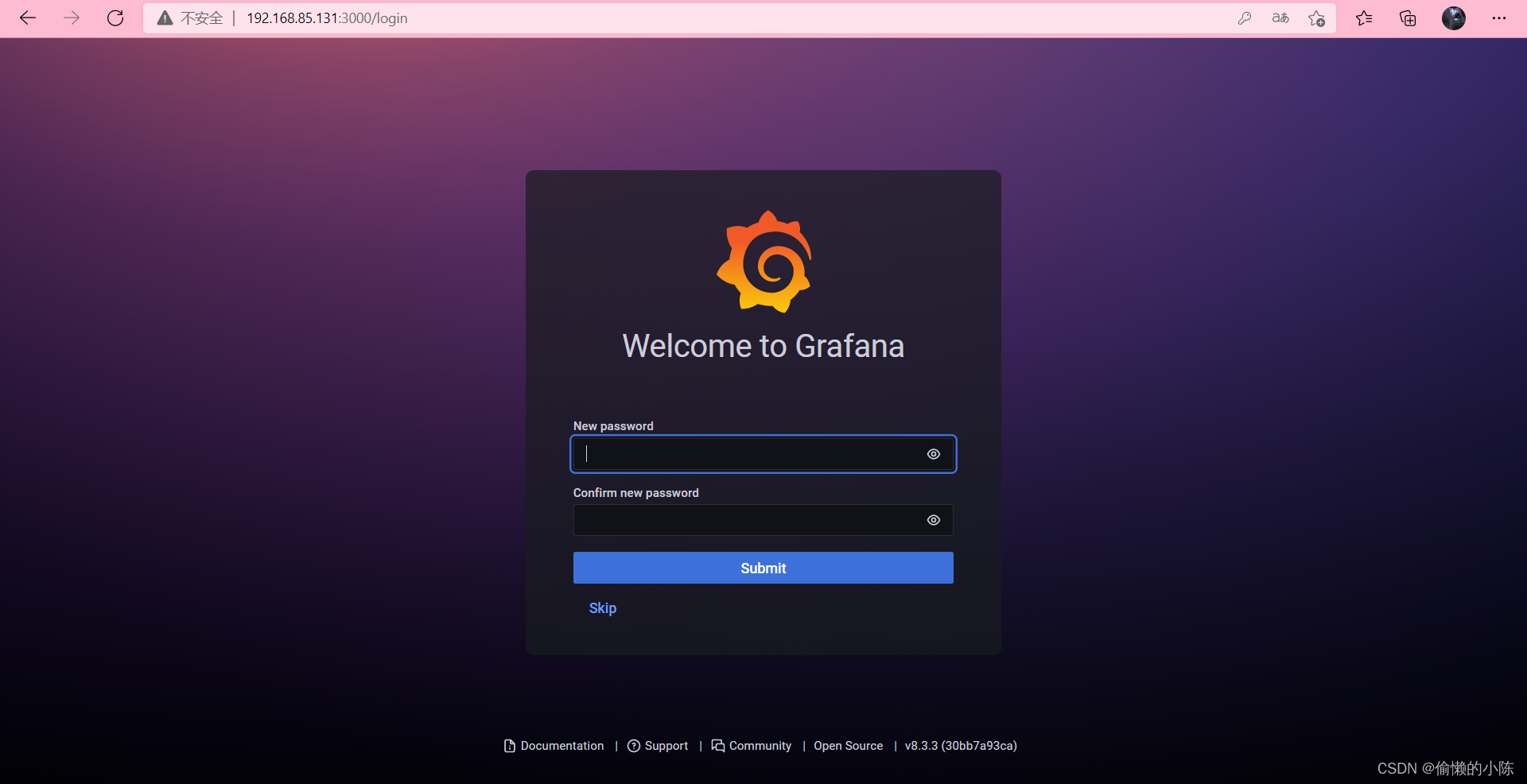Click the browser forward arrow
The height and width of the screenshot is (784, 1527).
[x=72, y=18]
